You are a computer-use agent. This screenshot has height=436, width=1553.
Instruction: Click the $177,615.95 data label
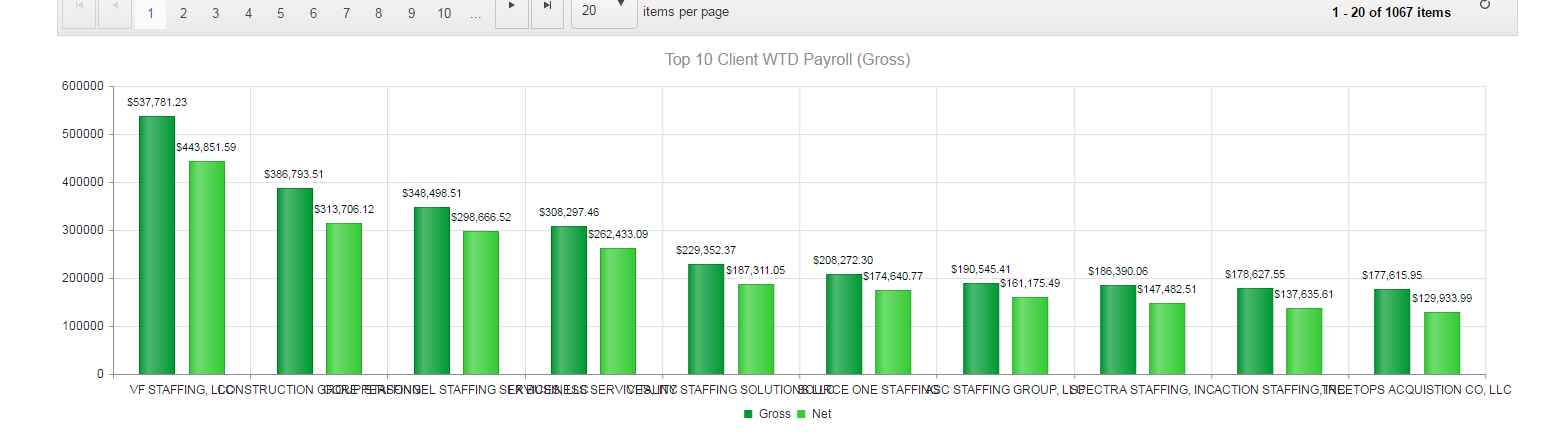(x=1392, y=275)
